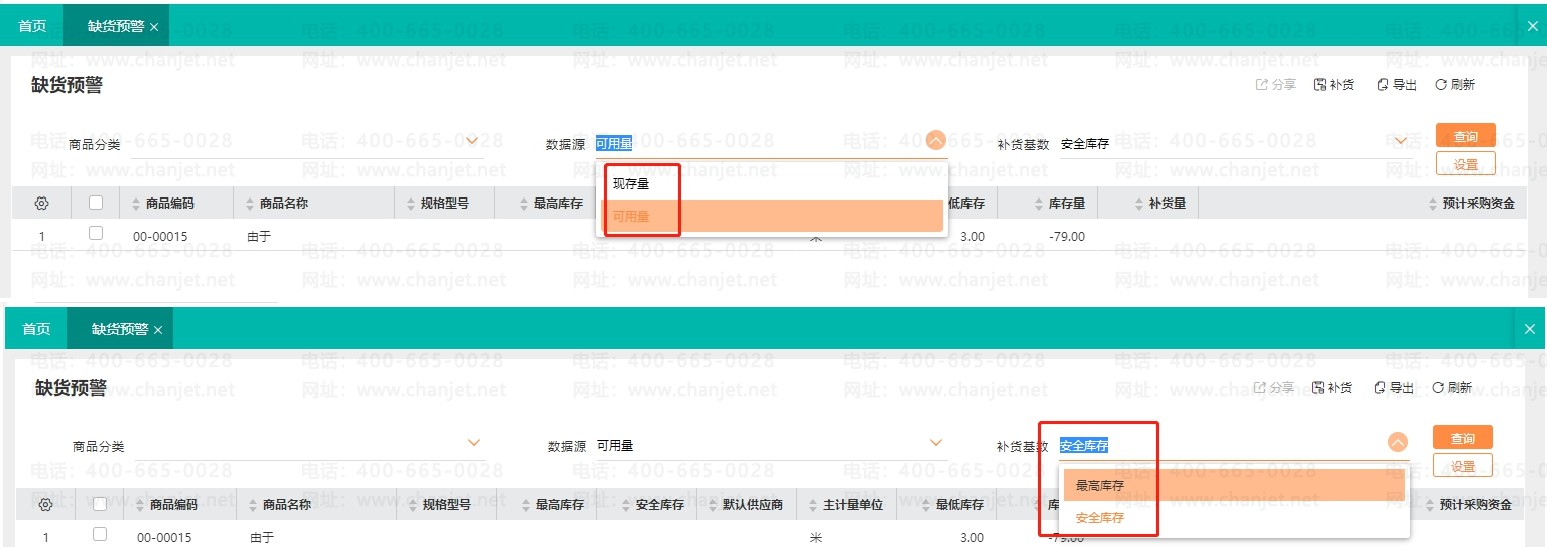This screenshot has width=1547, height=547.
Task: Choose 安全库存 option in 补货基数 list
Action: click(1234, 518)
